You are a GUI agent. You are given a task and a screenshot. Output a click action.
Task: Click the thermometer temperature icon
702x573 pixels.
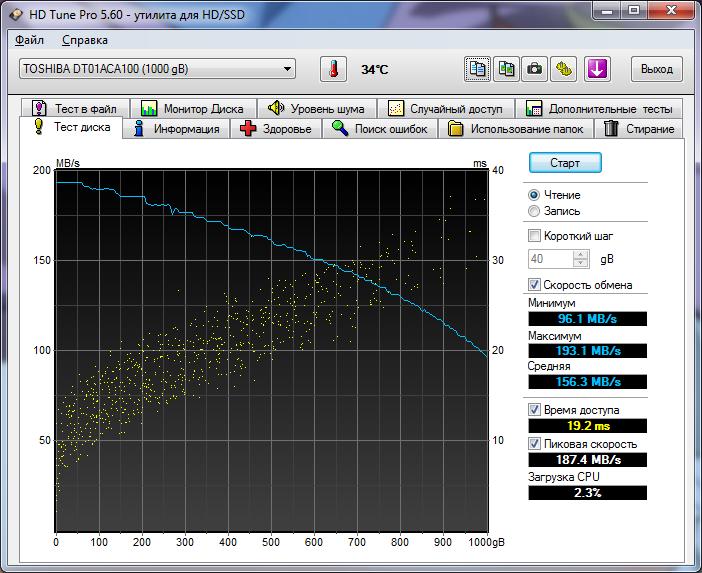point(332,69)
